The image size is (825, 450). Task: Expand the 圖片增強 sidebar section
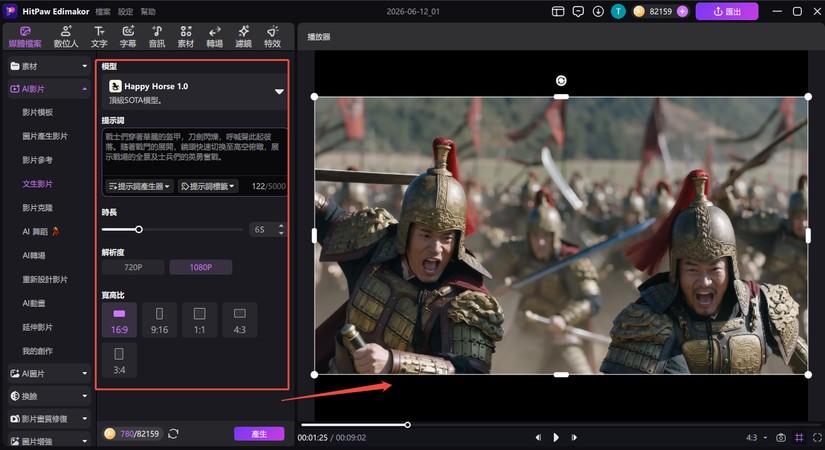[49, 441]
